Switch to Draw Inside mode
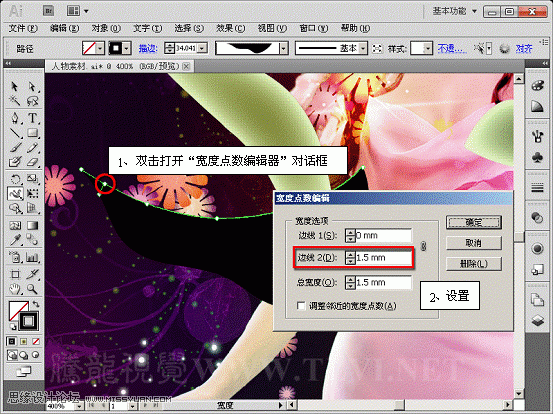 [36, 355]
